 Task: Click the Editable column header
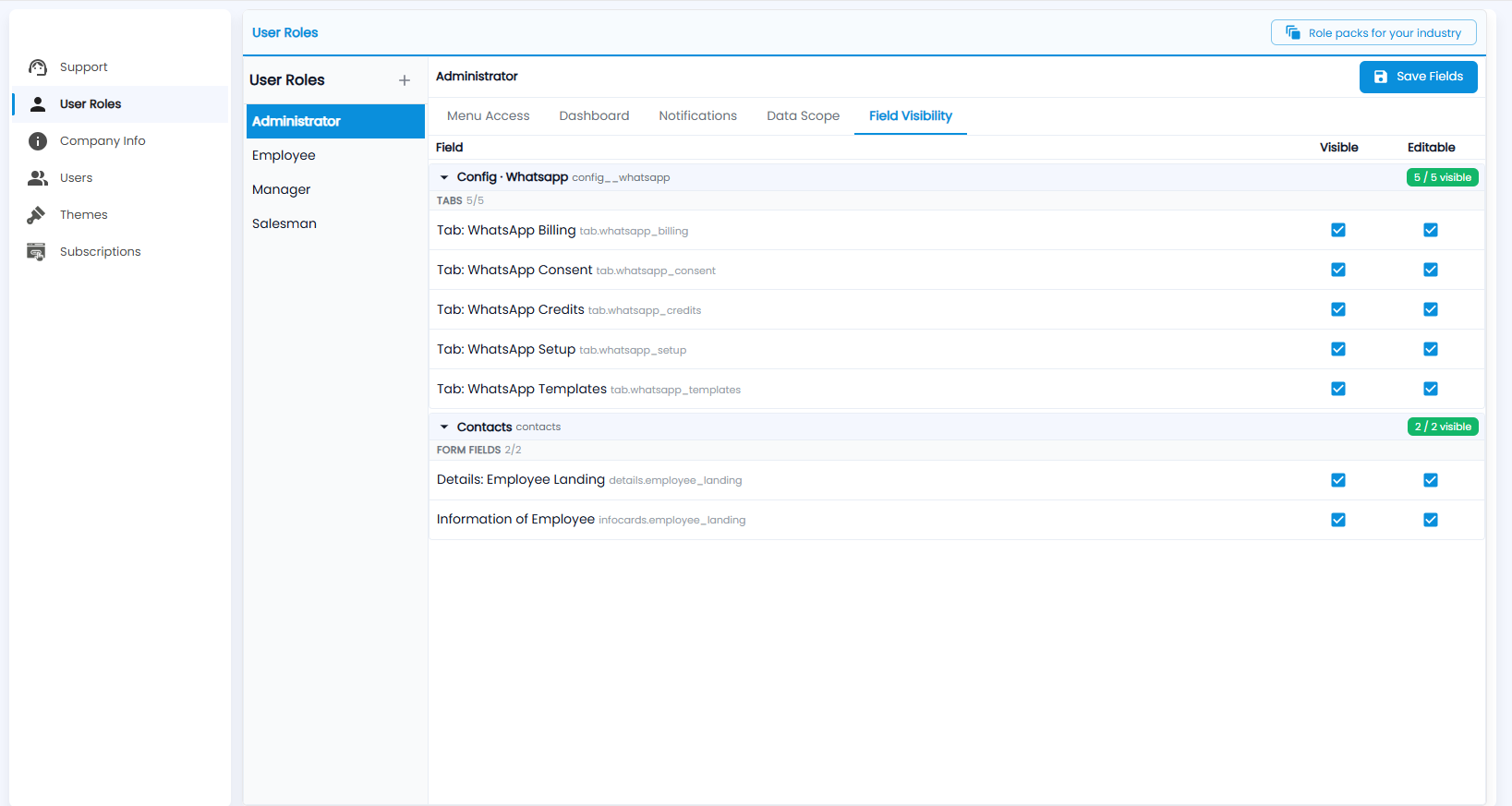(x=1431, y=148)
